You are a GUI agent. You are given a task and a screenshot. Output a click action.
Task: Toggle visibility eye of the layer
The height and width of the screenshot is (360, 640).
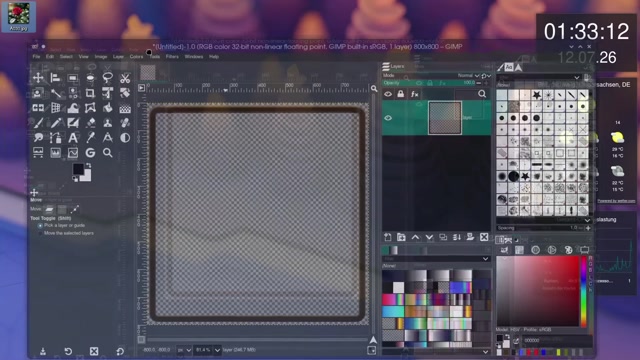(x=388, y=118)
